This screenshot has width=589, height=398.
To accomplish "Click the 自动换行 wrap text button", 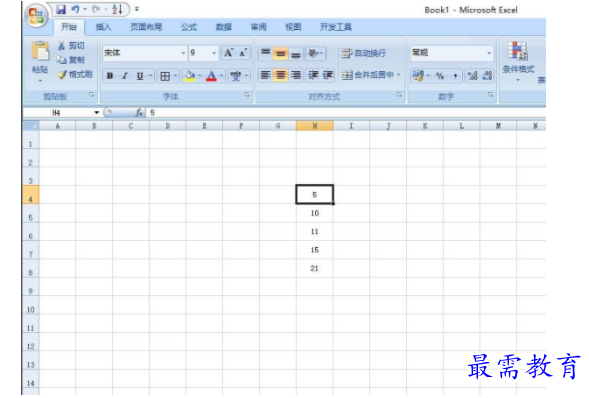I will [364, 53].
